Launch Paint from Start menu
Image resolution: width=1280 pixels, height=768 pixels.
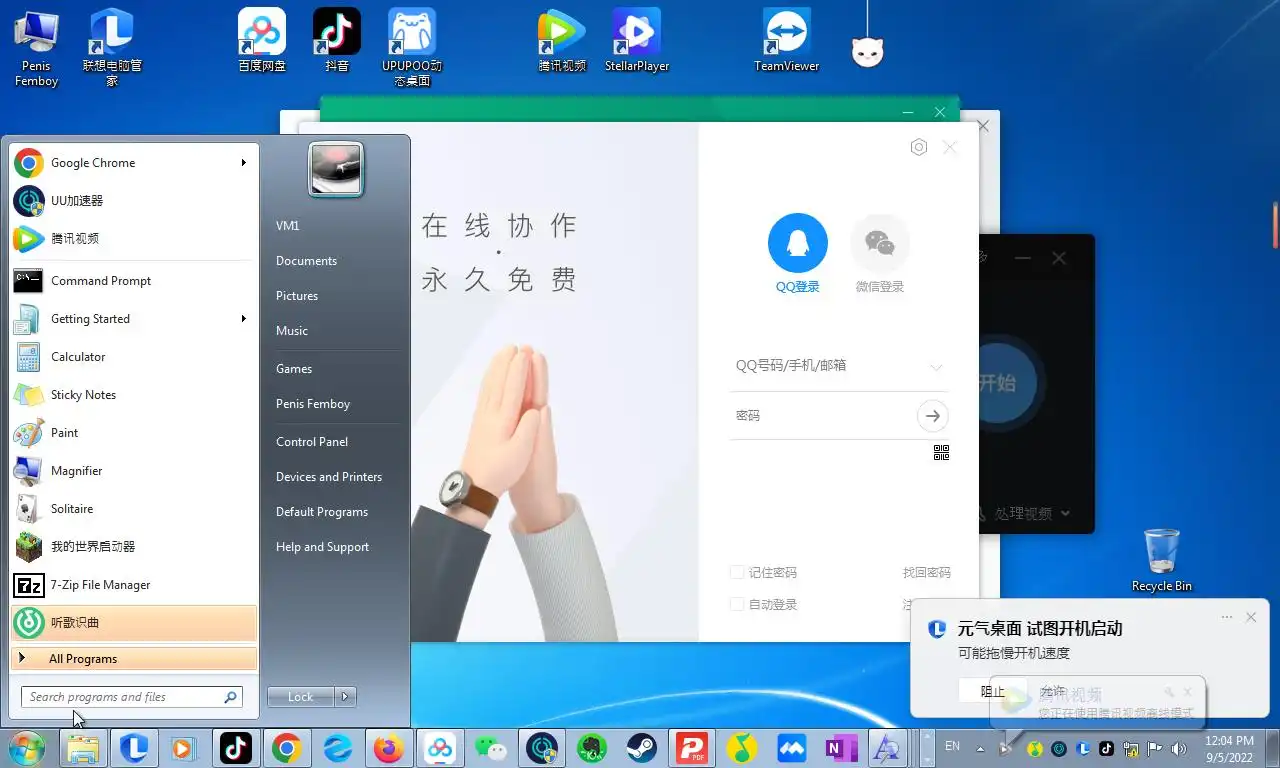point(134,433)
